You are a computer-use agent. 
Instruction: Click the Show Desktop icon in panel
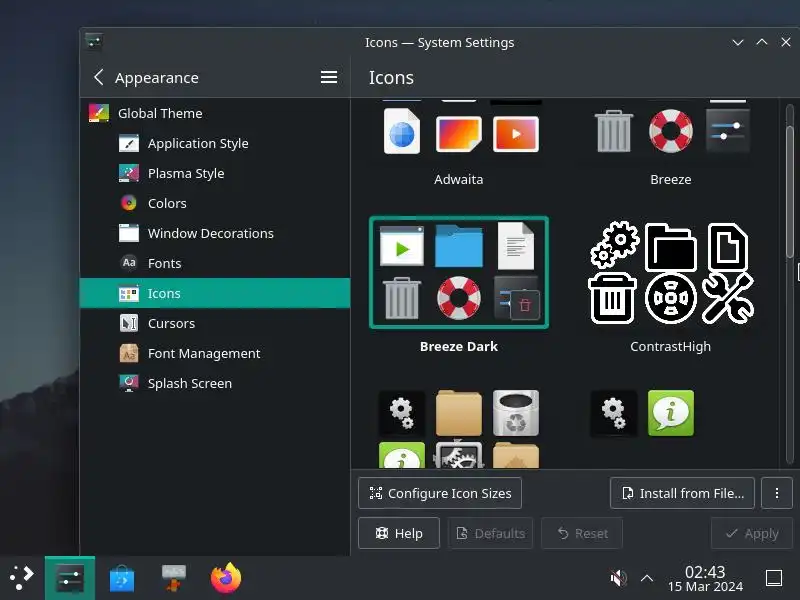click(773, 578)
